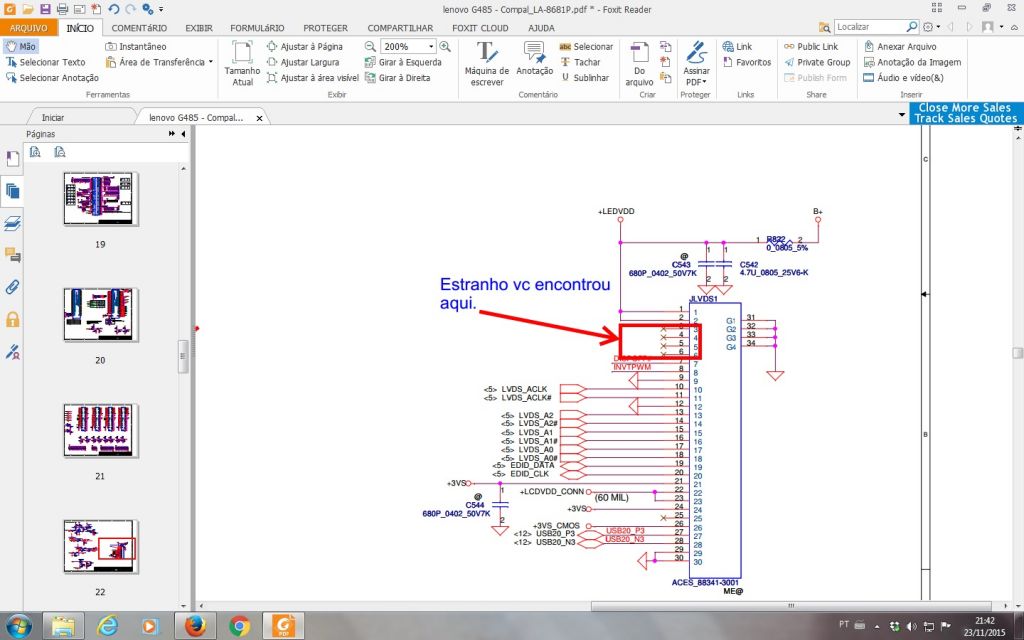Viewport: 1024px width, 640px height.
Task: Collapse the Páginas navigation panel
Action: tap(184, 134)
